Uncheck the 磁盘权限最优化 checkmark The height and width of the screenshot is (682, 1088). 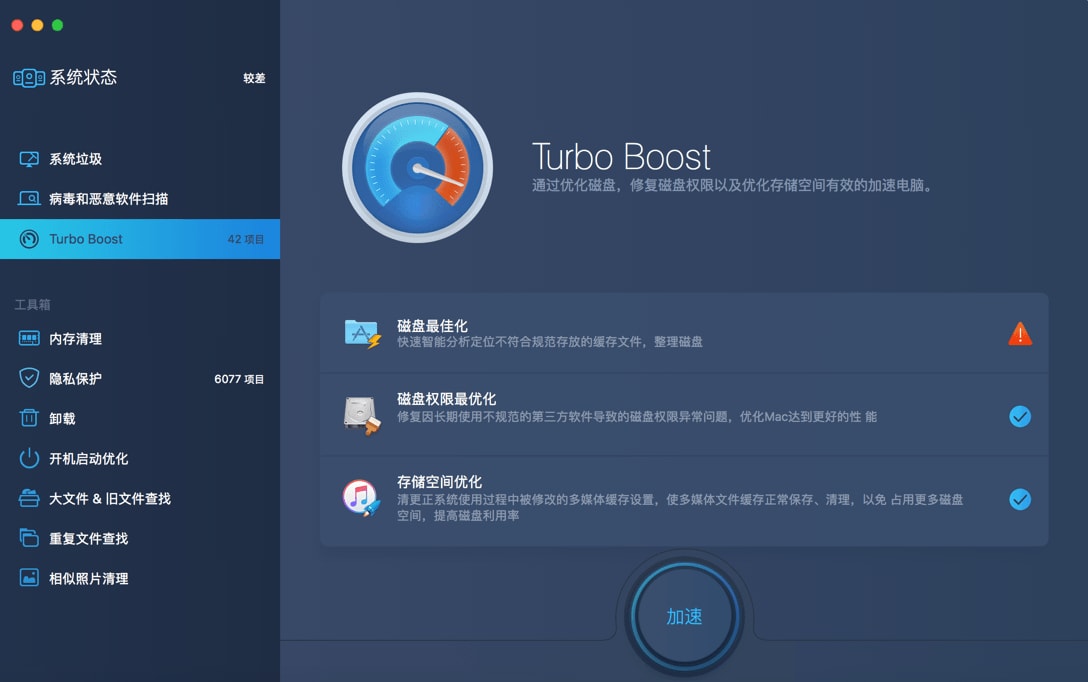click(1020, 416)
